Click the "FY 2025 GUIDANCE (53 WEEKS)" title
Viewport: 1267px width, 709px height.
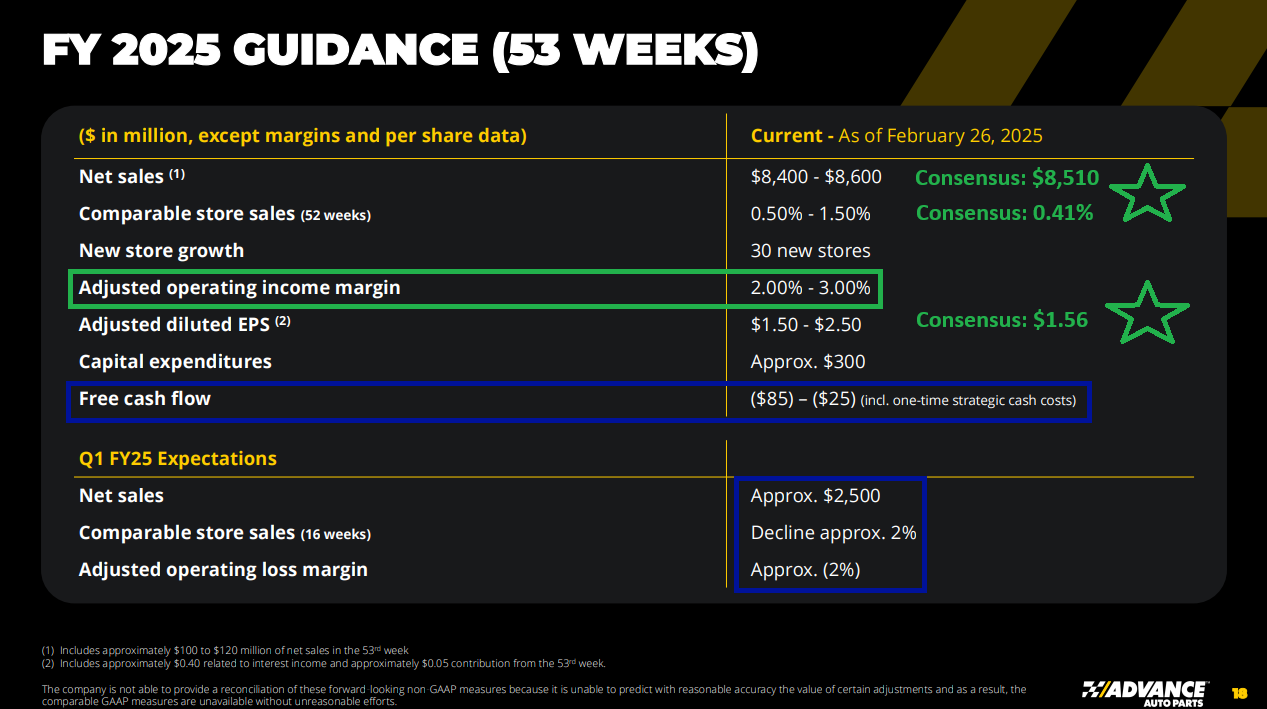tap(400, 51)
